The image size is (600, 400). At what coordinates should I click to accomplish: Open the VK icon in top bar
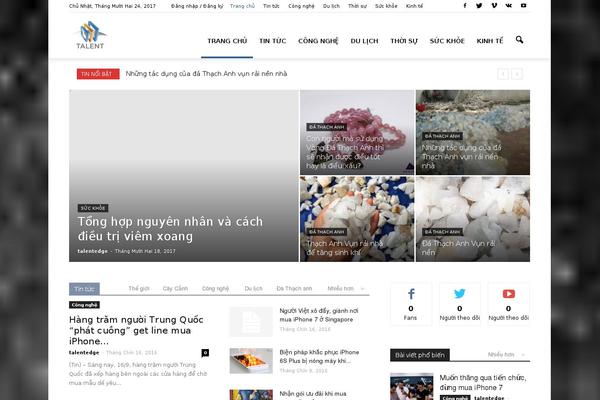pyautogui.click(x=509, y=6)
